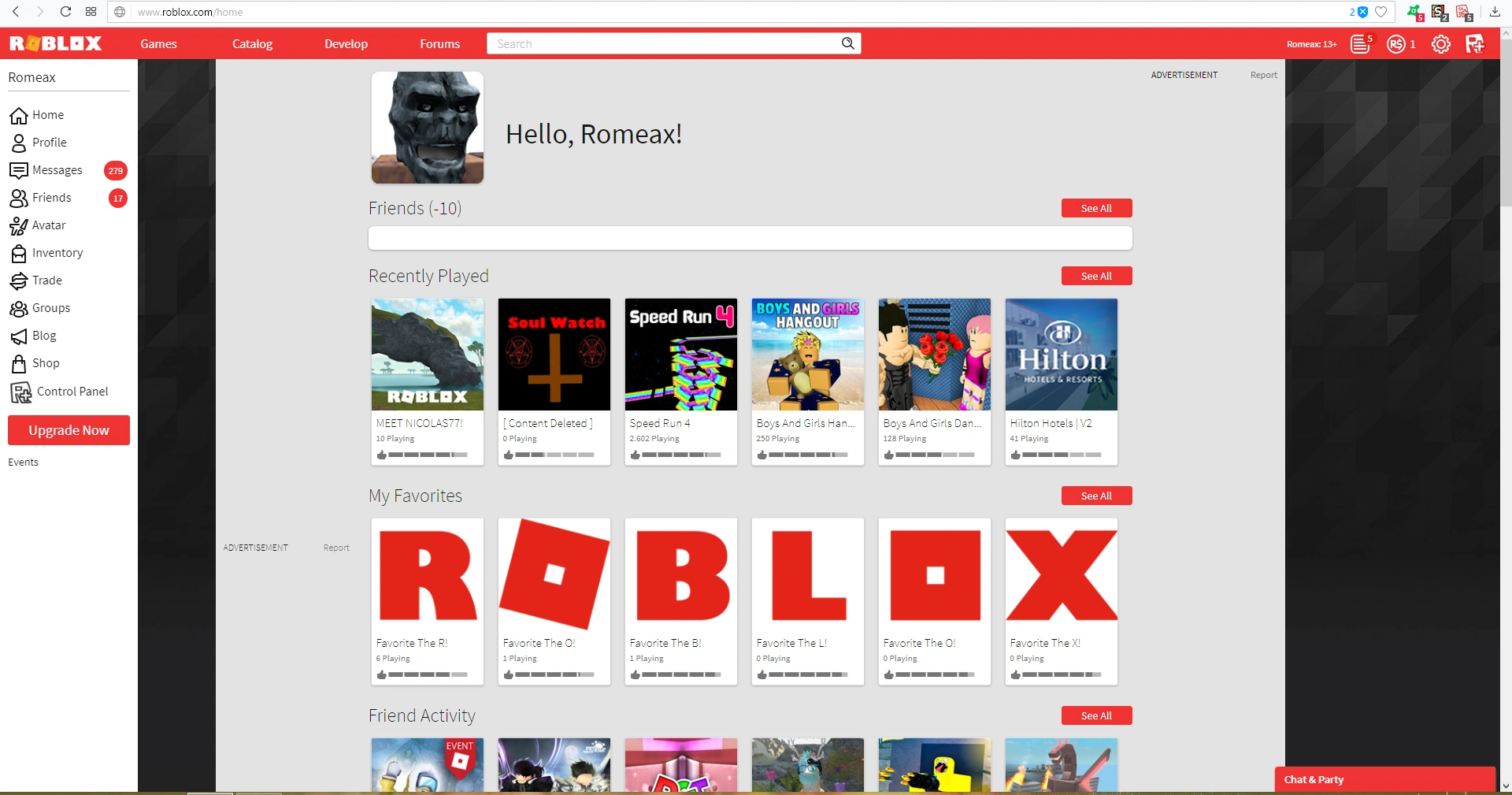1512x795 pixels.
Task: Click the Roblox logo in the header
Action: [55, 43]
